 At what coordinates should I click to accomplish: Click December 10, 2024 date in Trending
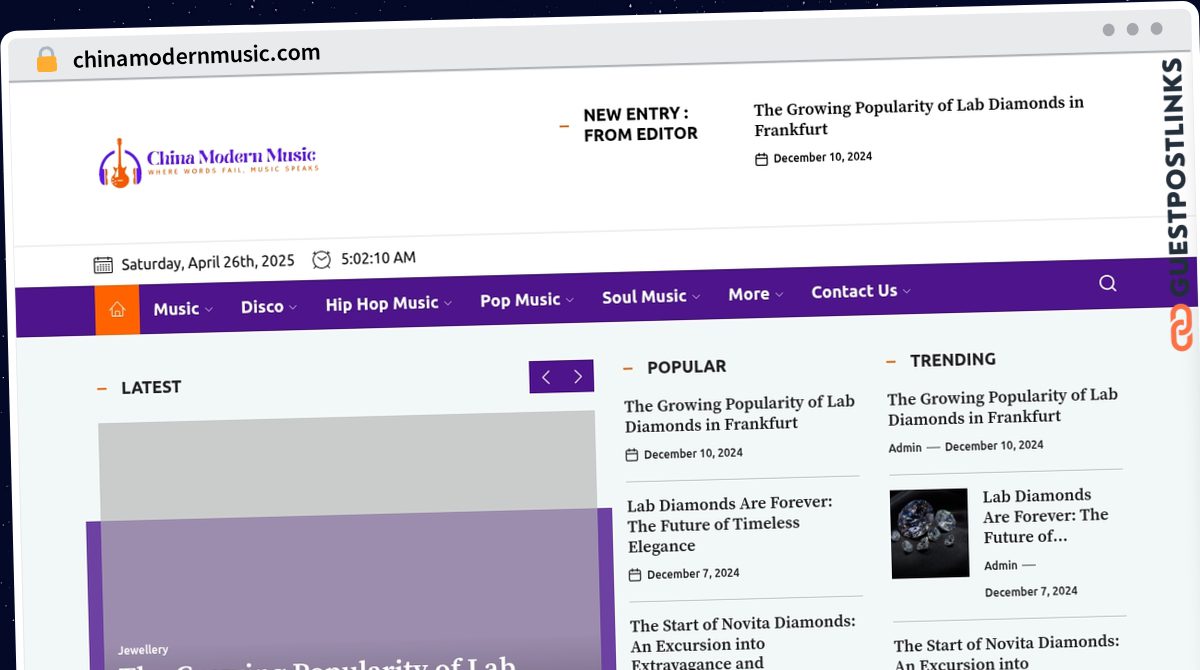(x=994, y=446)
